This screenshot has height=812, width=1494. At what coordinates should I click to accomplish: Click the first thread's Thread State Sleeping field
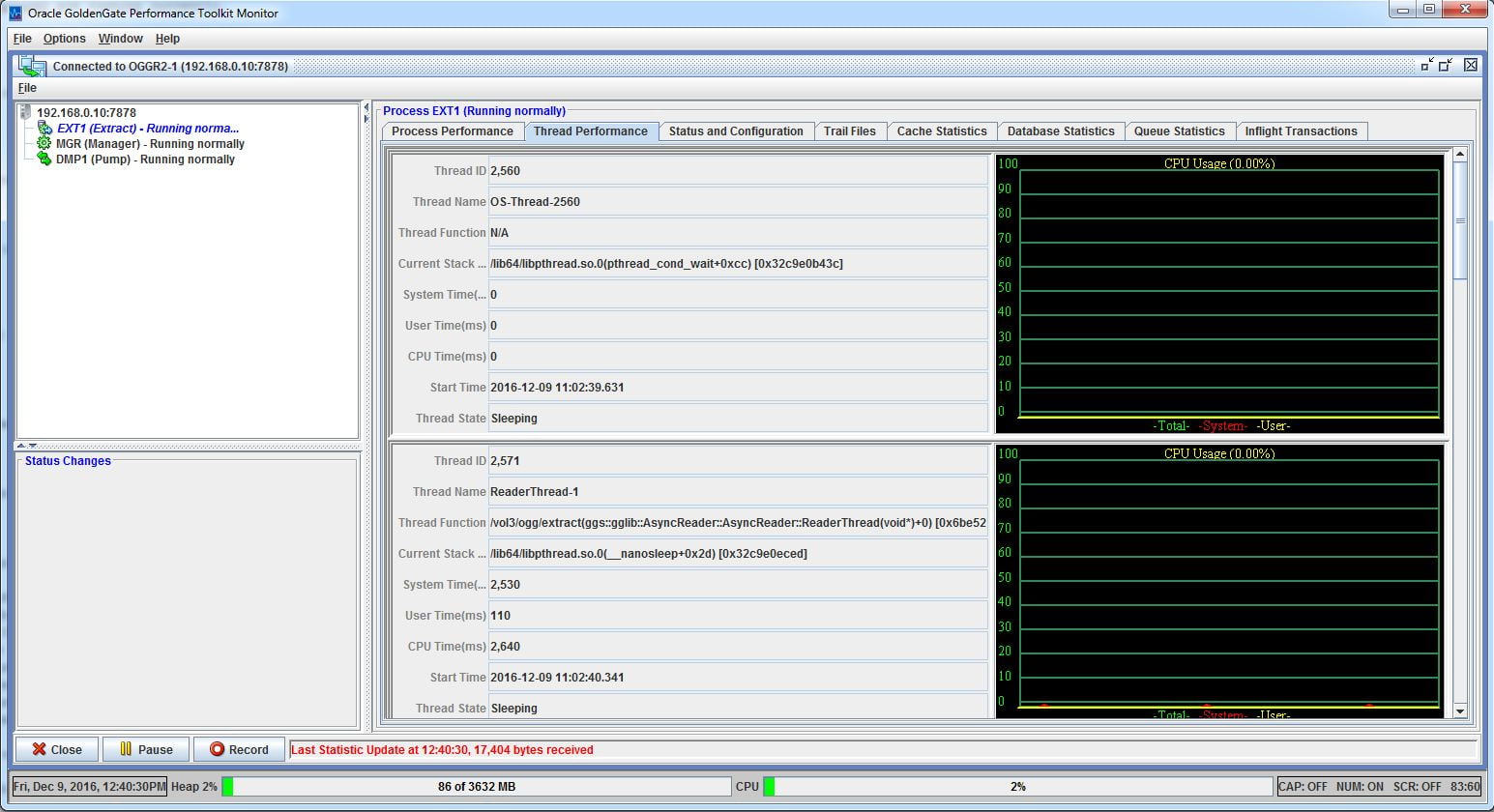[x=738, y=419]
